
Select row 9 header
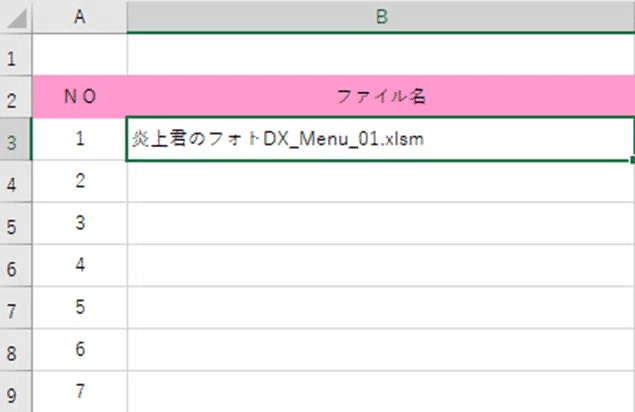[x=16, y=391]
